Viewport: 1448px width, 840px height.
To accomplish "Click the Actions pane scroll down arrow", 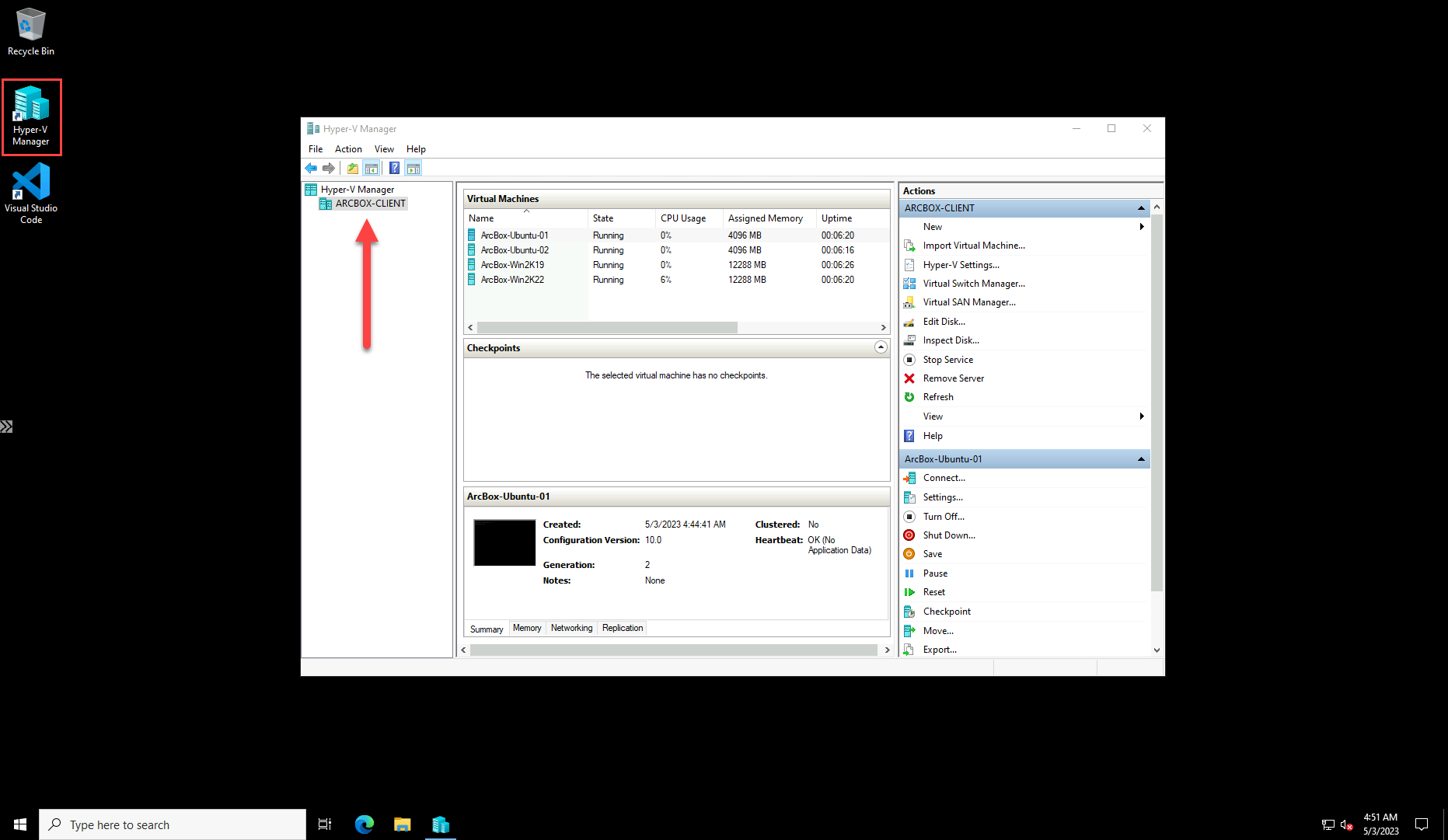I will pyautogui.click(x=1157, y=650).
